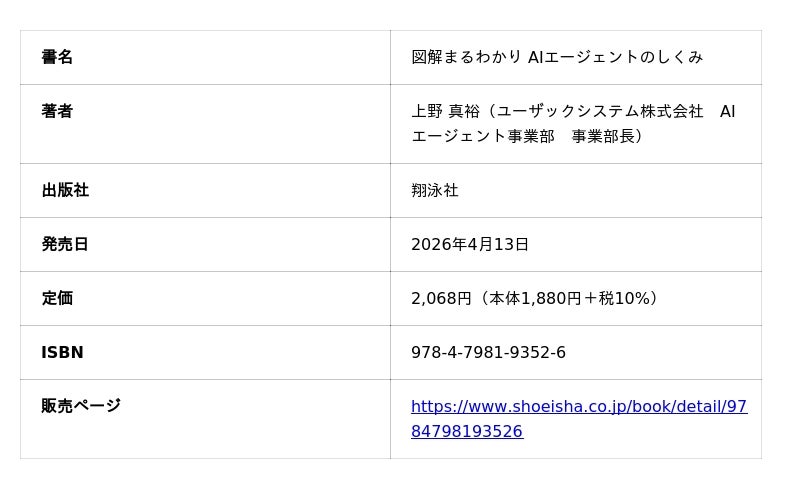The height and width of the screenshot is (489, 800).
Task: Click the ISBN row label
Action: (x=62, y=353)
